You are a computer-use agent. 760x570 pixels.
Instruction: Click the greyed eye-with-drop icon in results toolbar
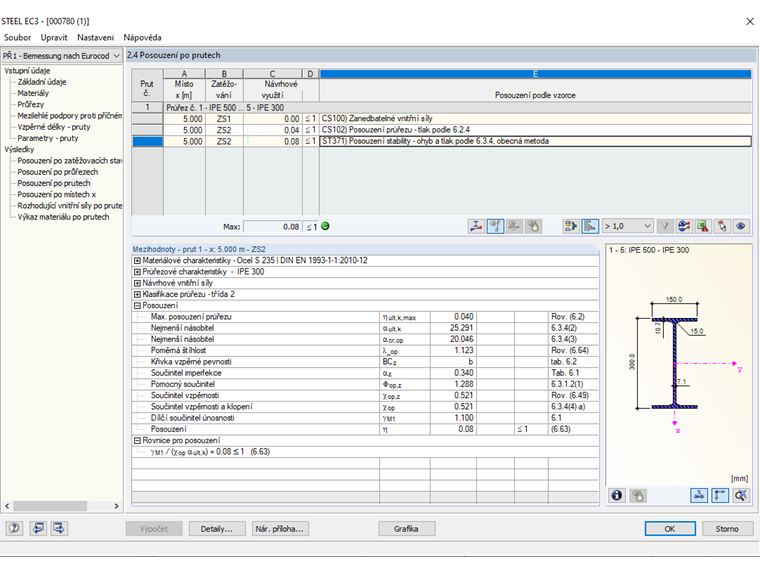pos(533,226)
